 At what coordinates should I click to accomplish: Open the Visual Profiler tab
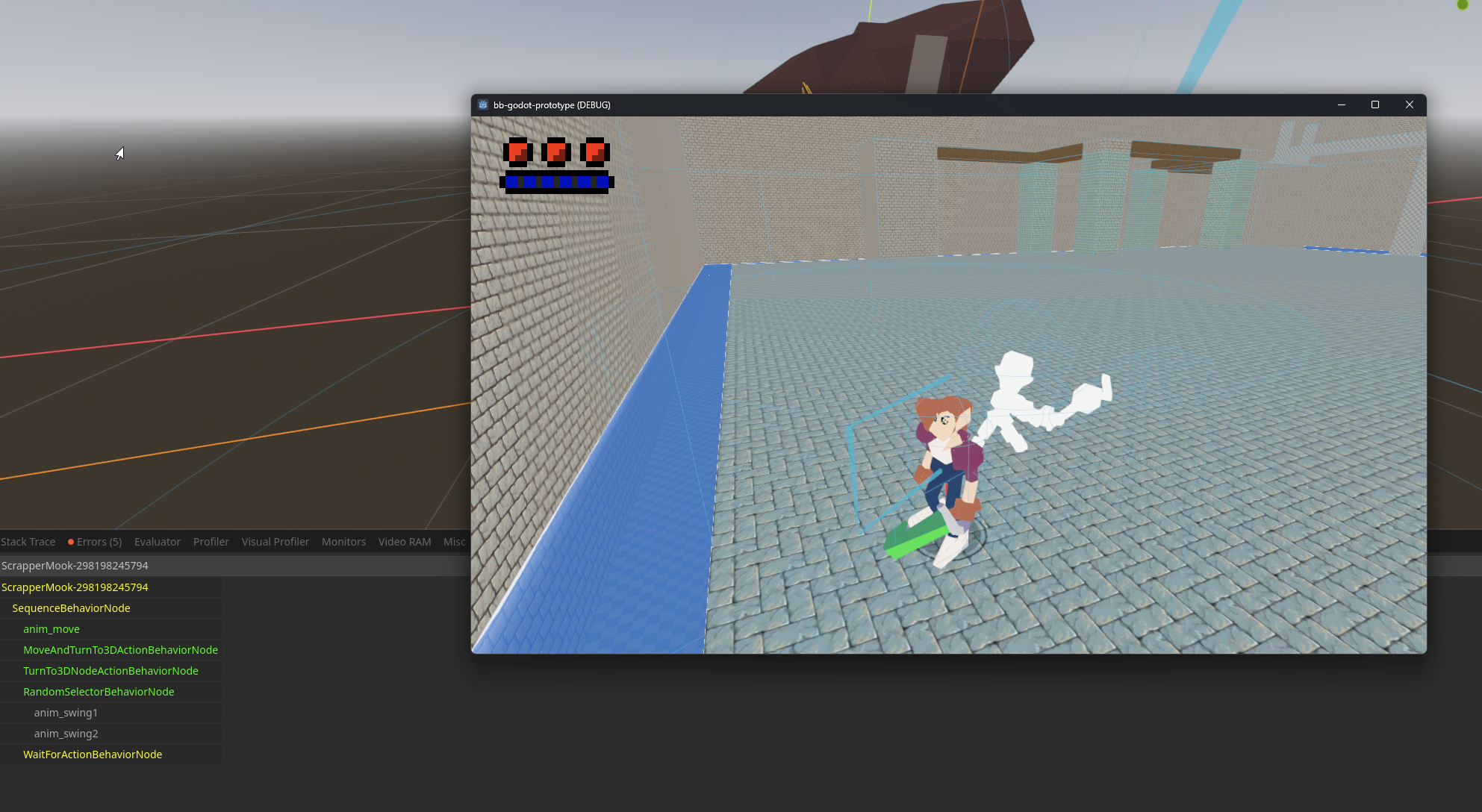275,542
